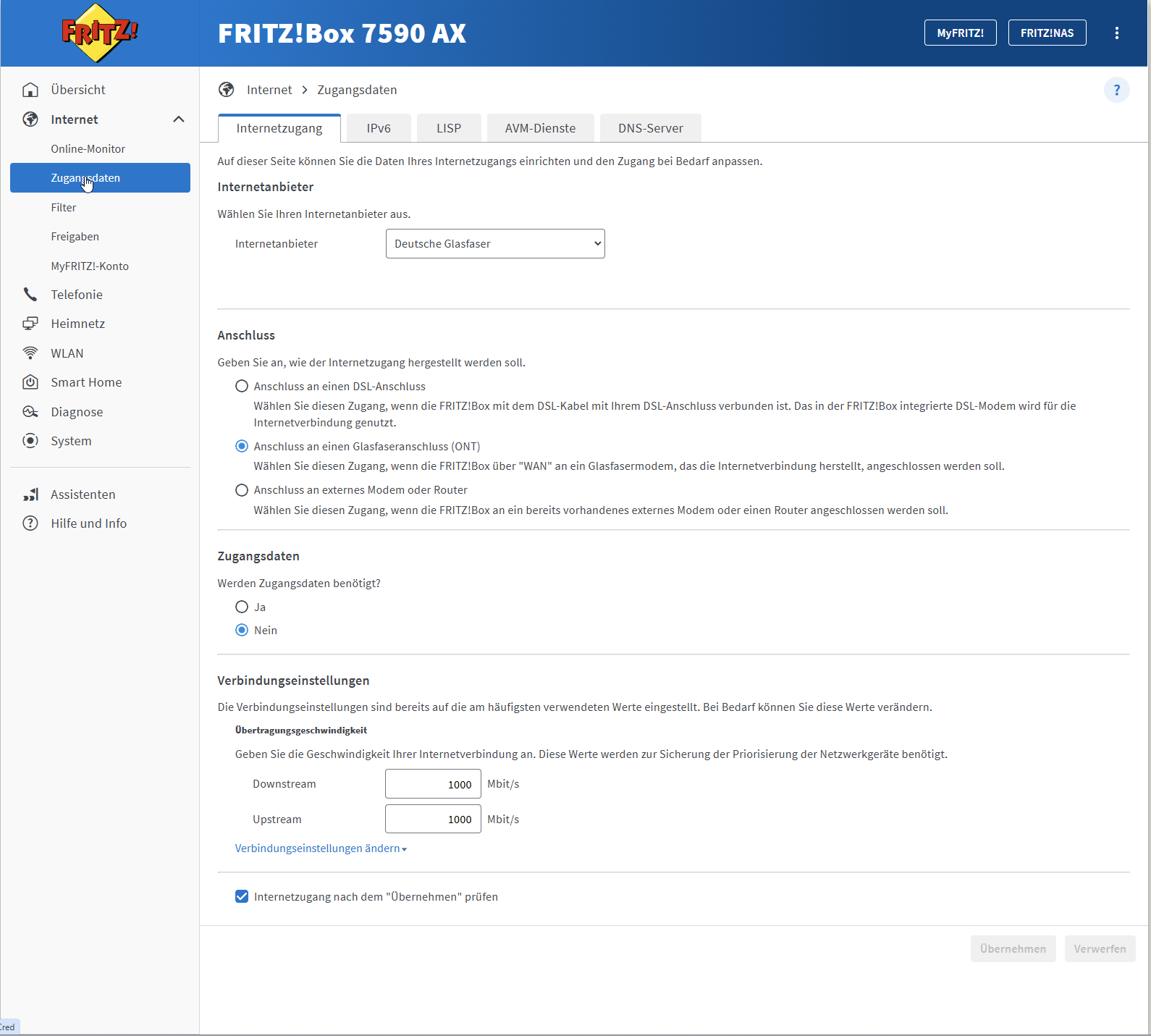The height and width of the screenshot is (1036, 1151).
Task: Click the Verwerfen button
Action: [x=1100, y=949]
